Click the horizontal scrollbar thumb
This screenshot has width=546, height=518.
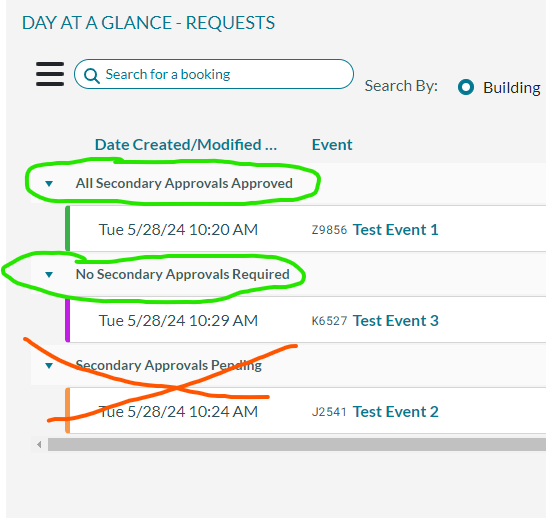(297, 445)
